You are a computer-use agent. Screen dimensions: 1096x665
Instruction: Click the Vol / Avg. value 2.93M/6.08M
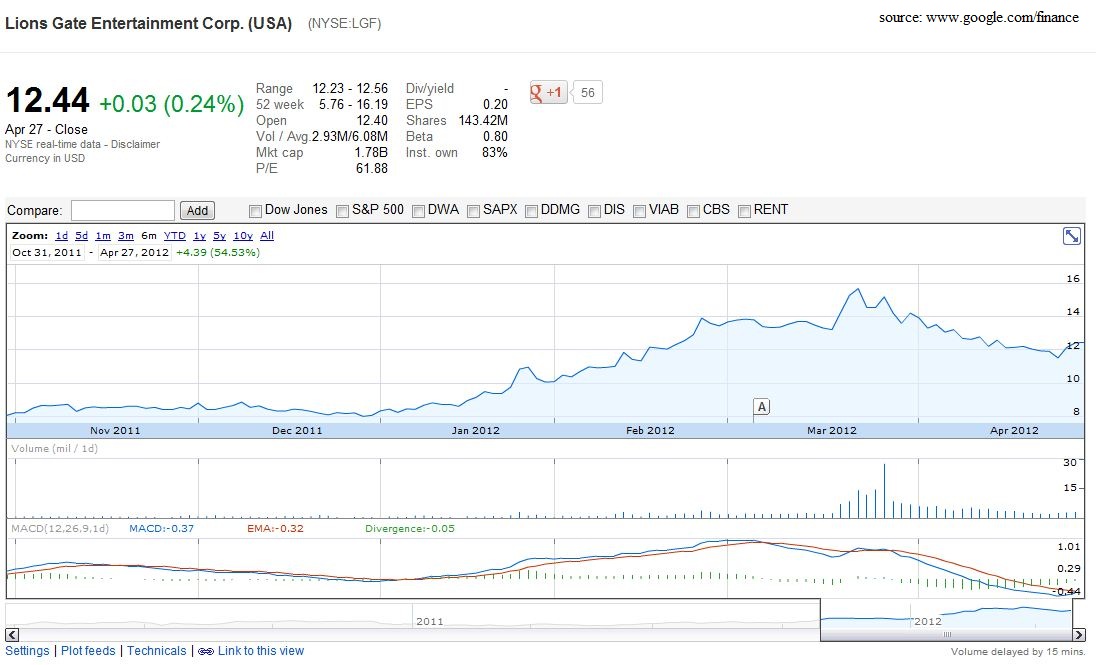(350, 136)
